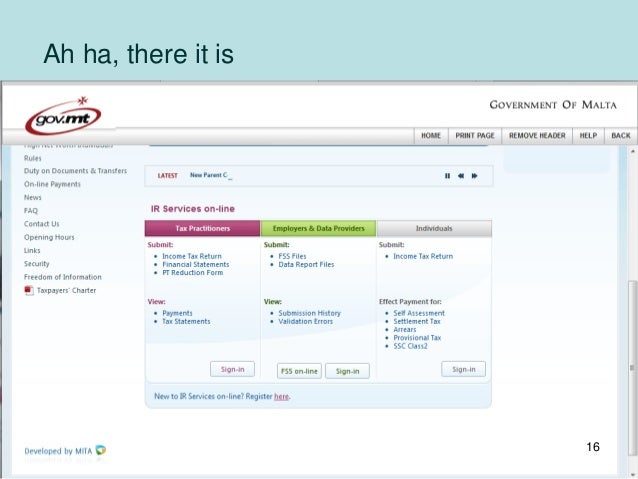Open PT Reduction Form link
638x479 pixels.
tap(192, 272)
